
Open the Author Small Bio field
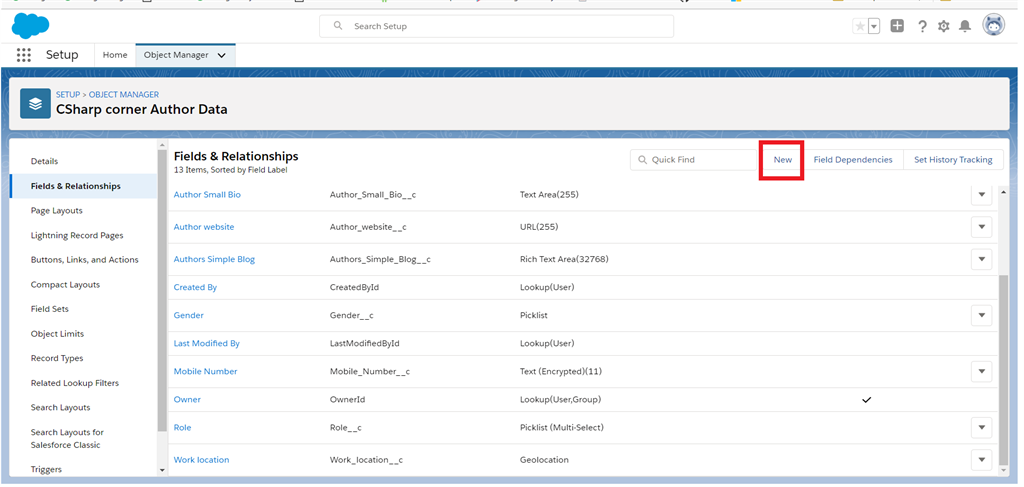click(207, 195)
